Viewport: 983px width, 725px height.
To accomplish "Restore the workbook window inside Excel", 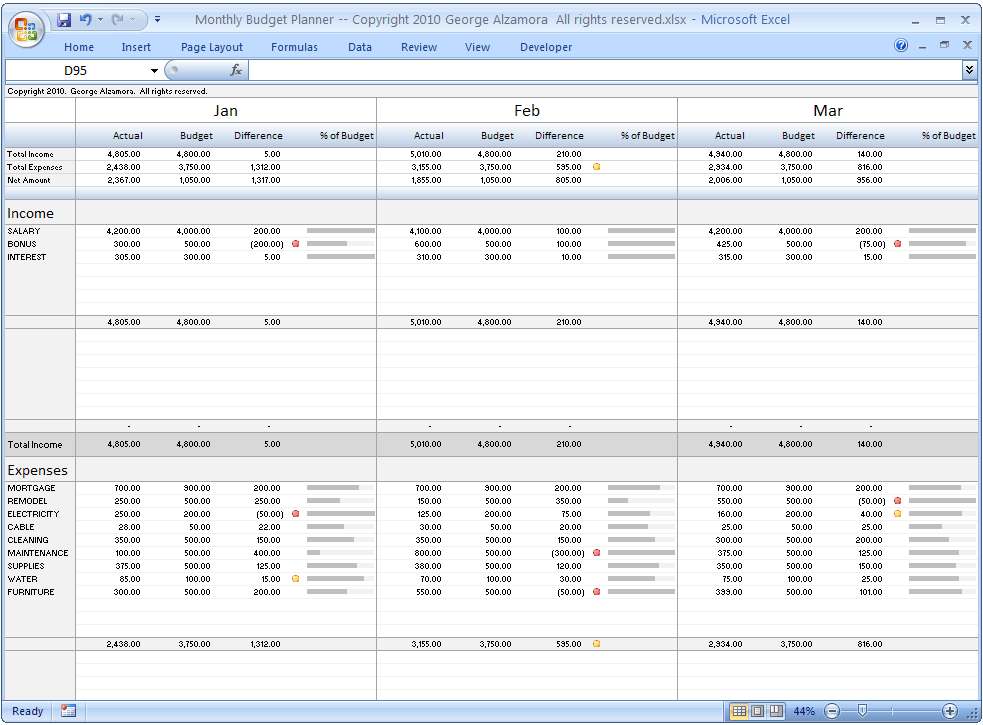I will tap(944, 45).
